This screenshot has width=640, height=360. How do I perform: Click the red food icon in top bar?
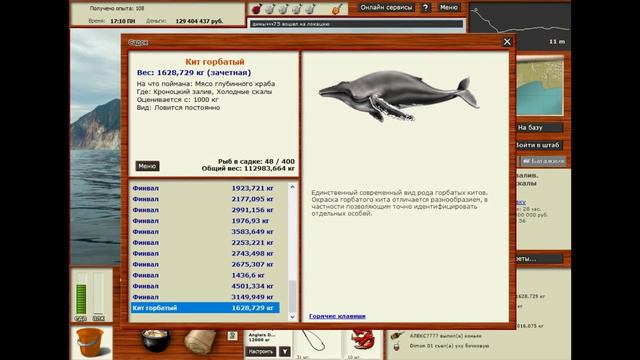pyautogui.click(x=256, y=9)
